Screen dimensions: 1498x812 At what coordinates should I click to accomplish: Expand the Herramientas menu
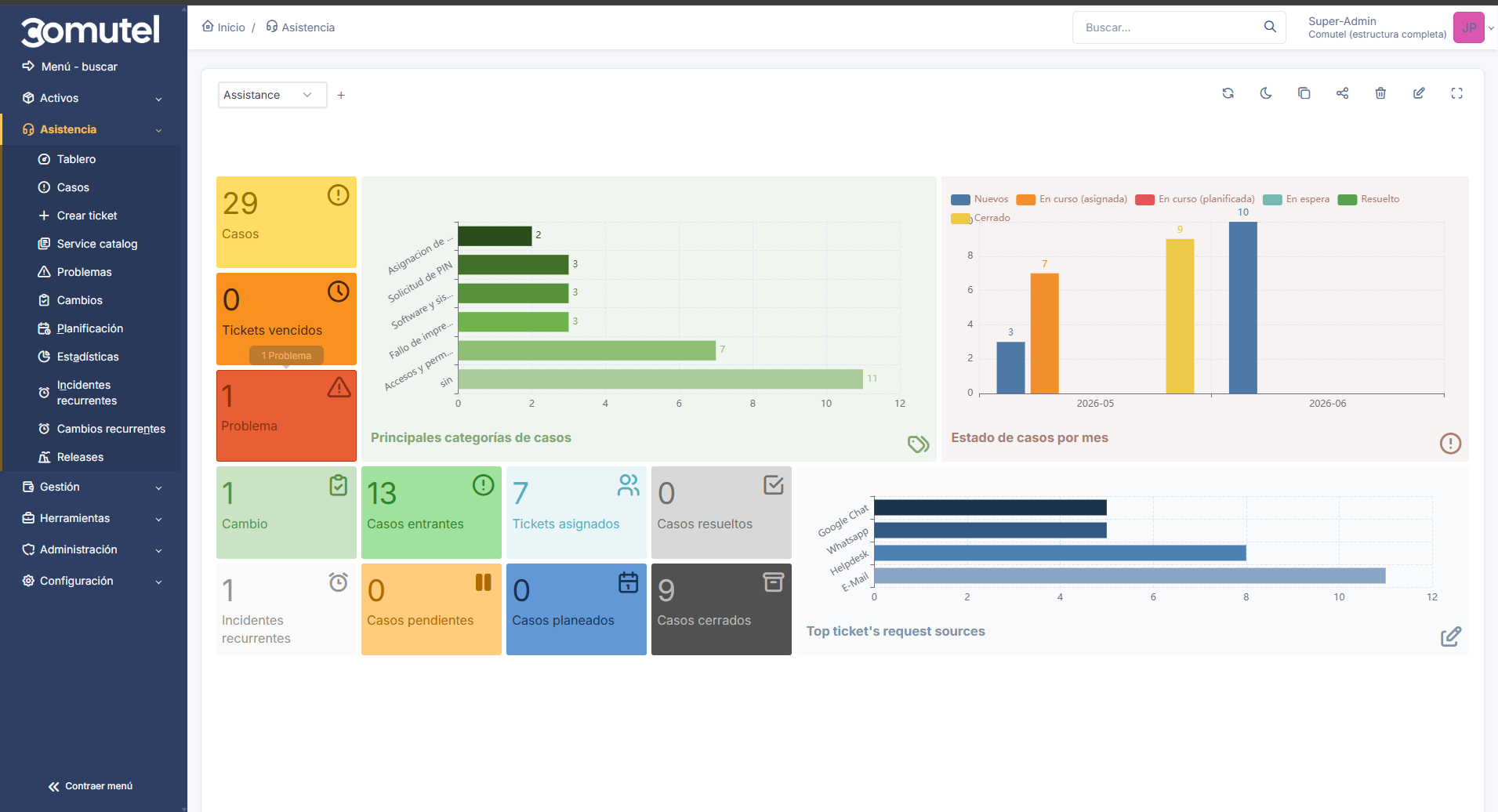93,518
